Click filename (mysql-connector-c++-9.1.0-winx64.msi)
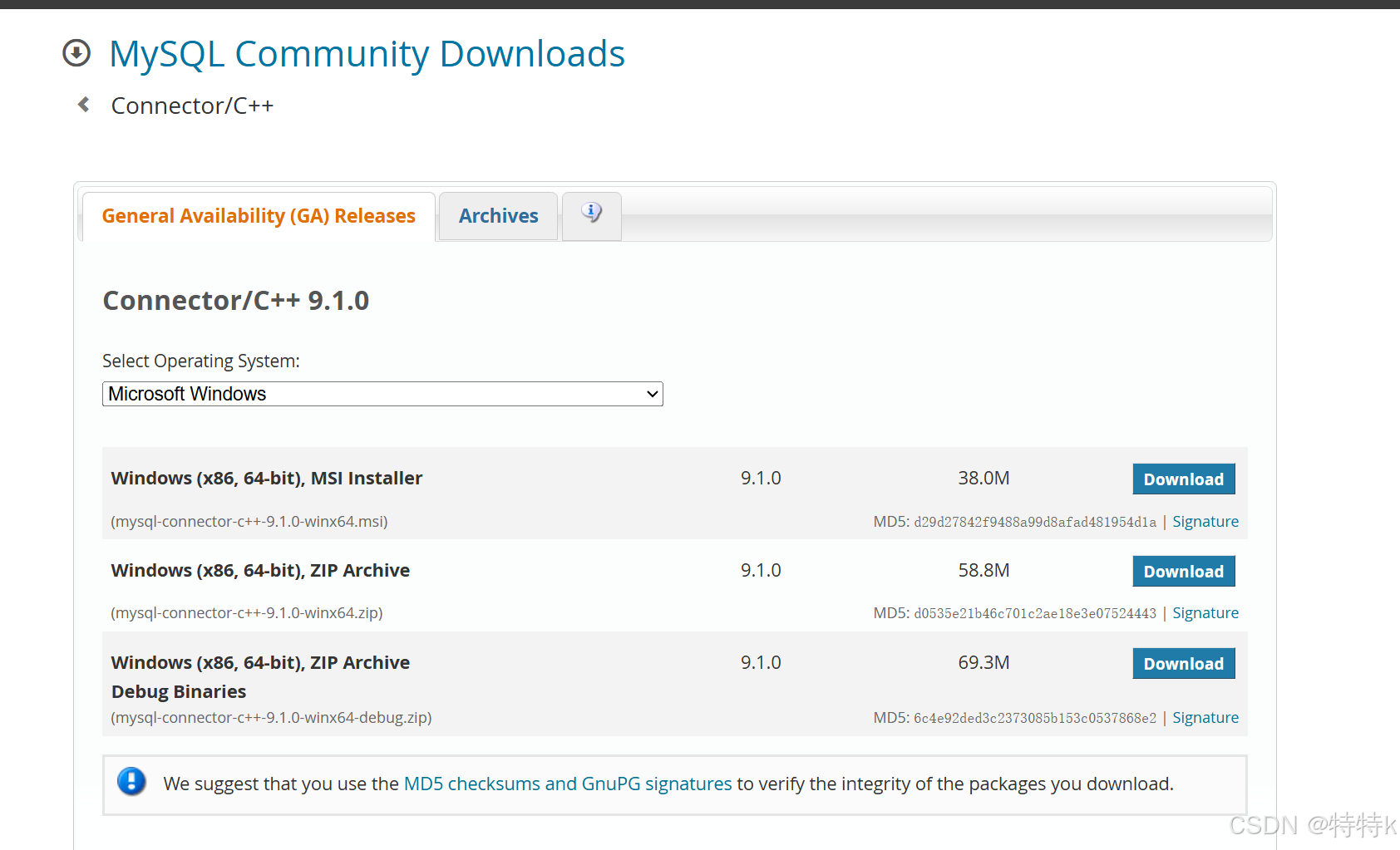Viewport: 1400px width, 850px height. click(x=249, y=522)
